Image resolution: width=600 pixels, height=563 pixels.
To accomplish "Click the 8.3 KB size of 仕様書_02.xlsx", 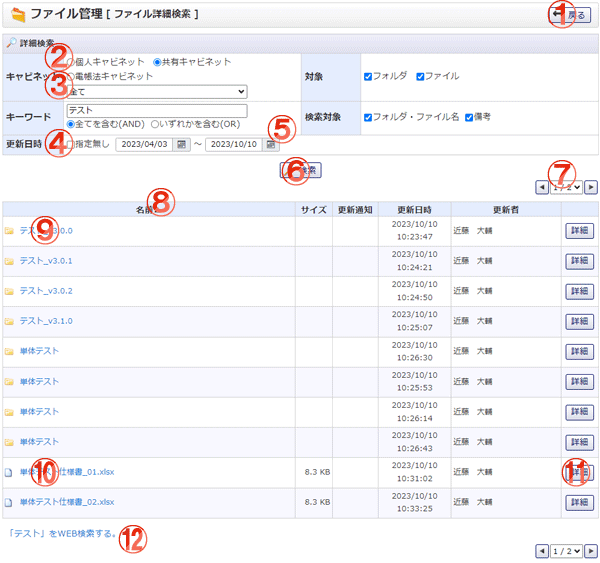I will [317, 502].
